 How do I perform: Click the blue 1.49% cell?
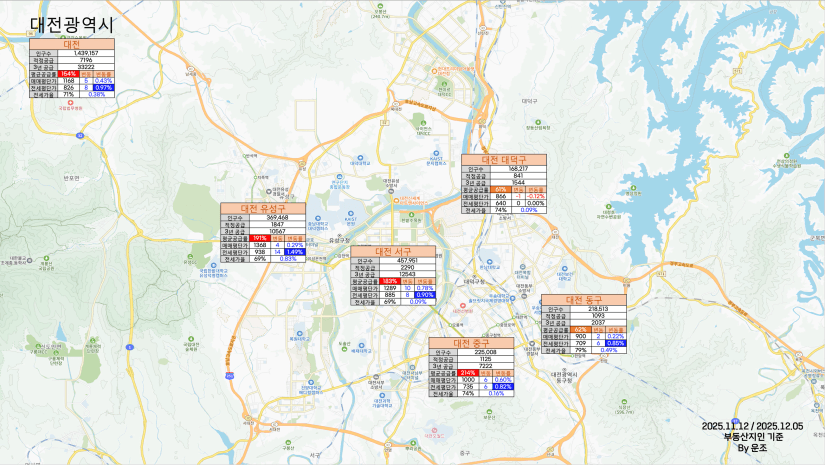[295, 252]
